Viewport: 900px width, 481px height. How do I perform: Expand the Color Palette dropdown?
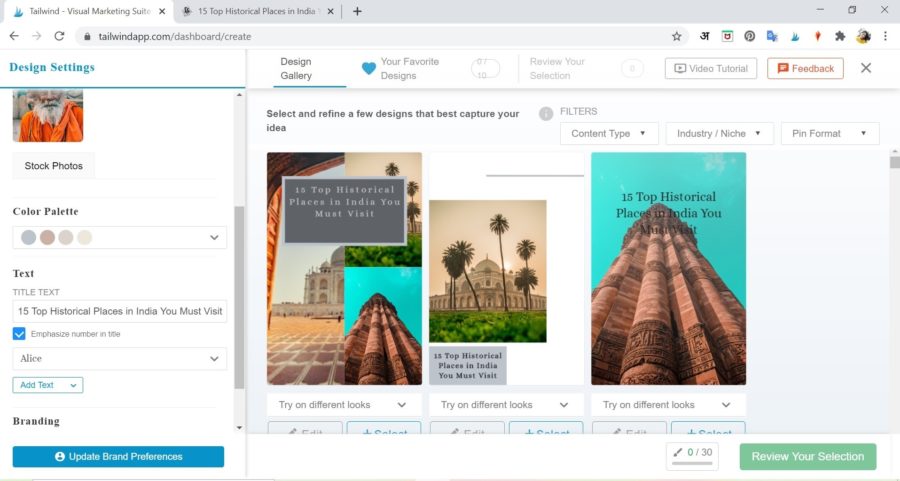[119, 237]
